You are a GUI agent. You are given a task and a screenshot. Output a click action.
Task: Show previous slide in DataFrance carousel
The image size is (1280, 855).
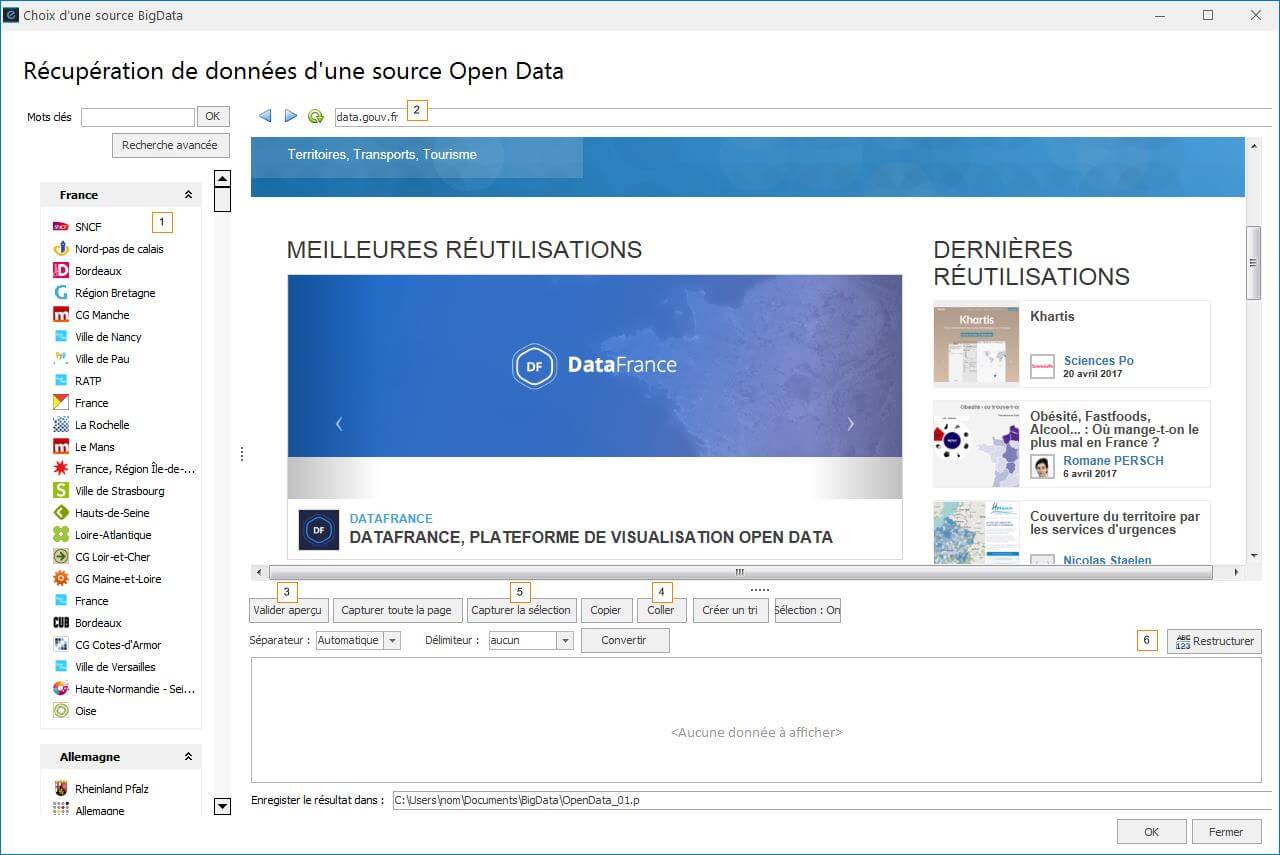click(338, 424)
